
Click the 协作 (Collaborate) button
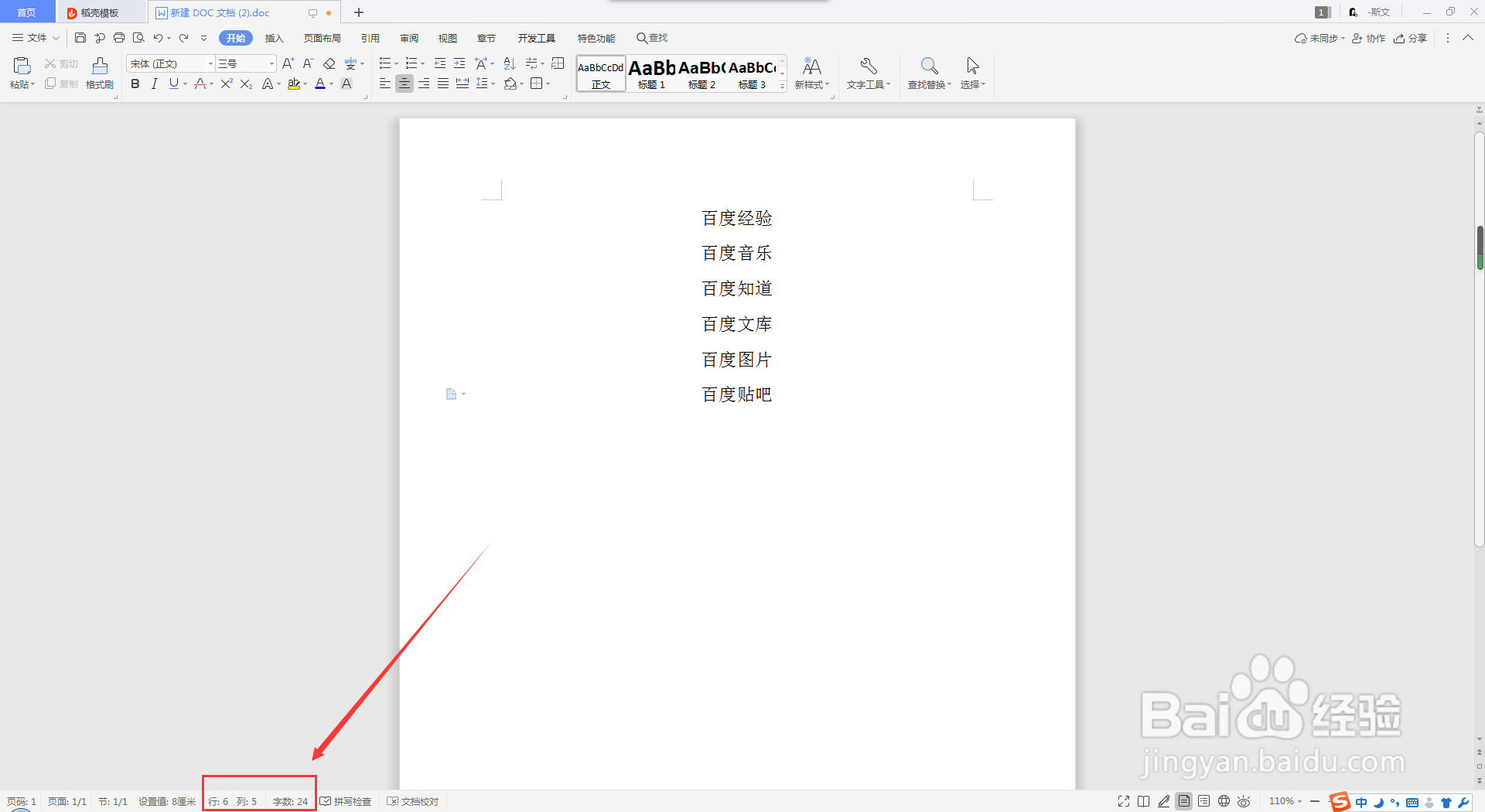point(1368,38)
